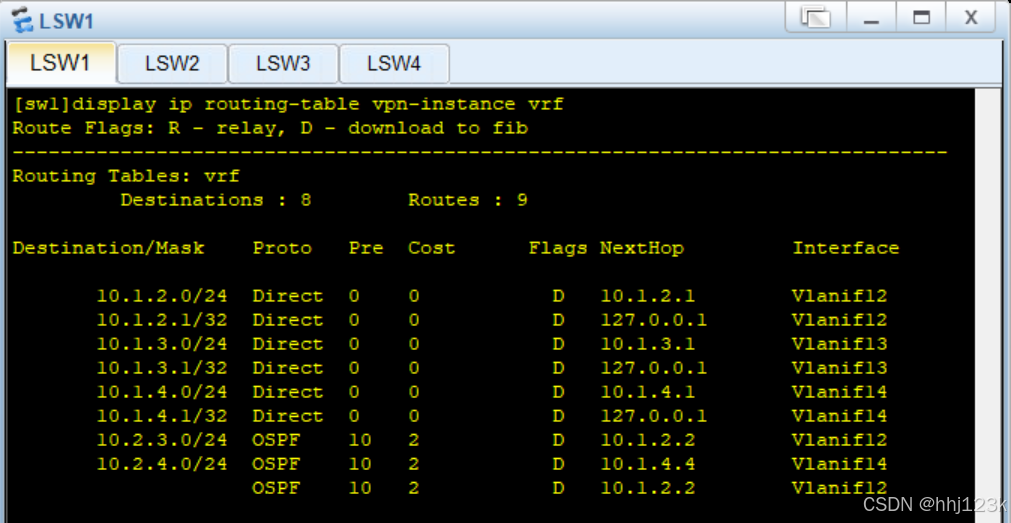Click next hop 10.1.2.1

(648, 296)
